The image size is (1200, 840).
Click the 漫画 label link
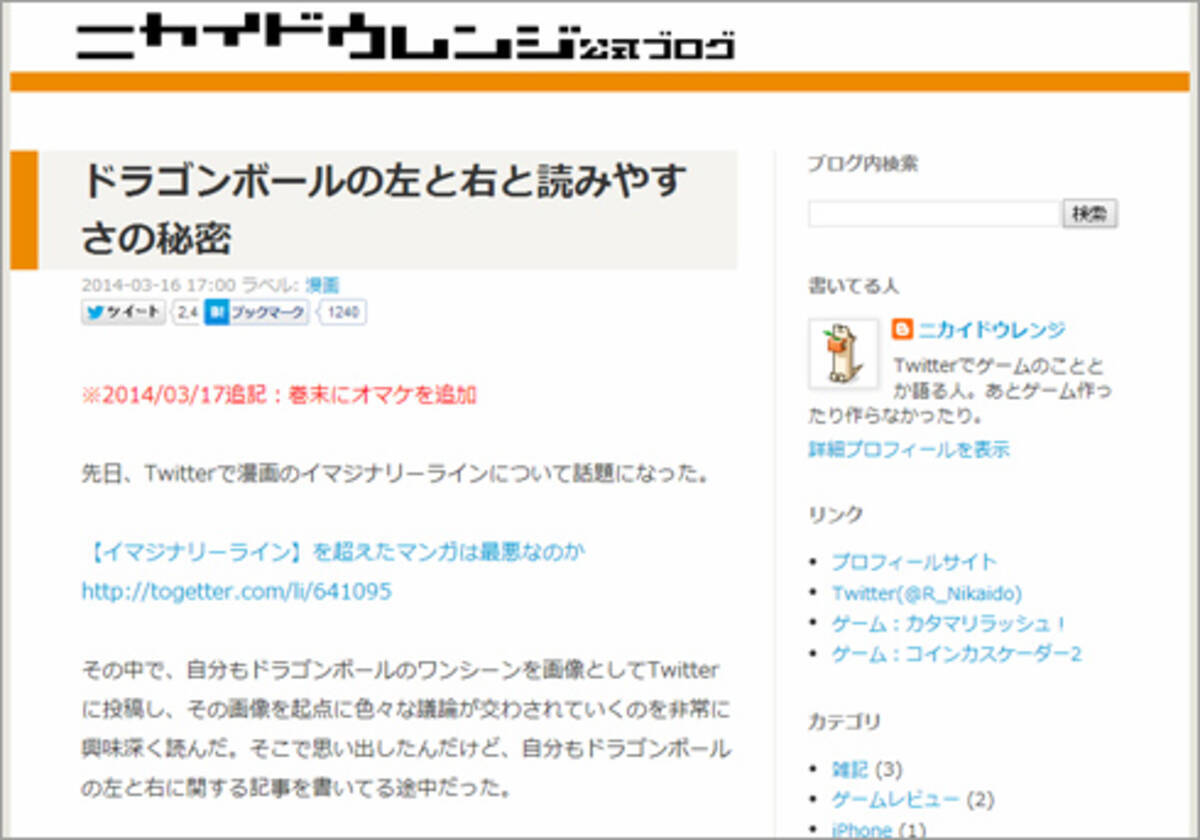coord(323,285)
